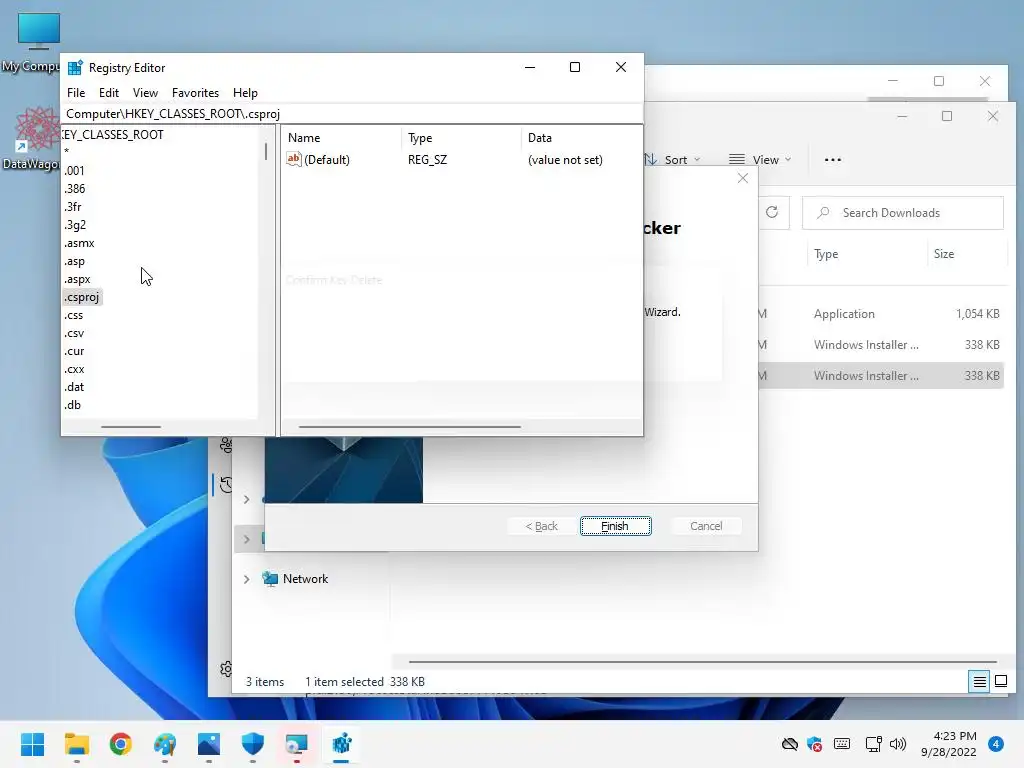Open the Sort dropdown in File Explorer

point(672,160)
